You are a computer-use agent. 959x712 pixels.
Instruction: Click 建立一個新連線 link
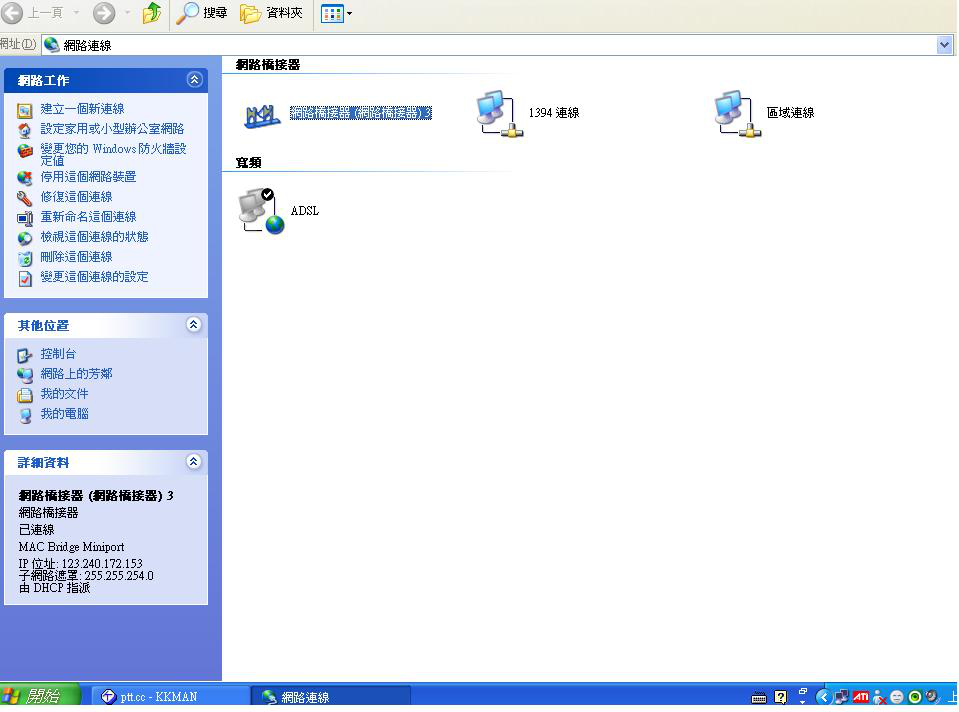82,109
